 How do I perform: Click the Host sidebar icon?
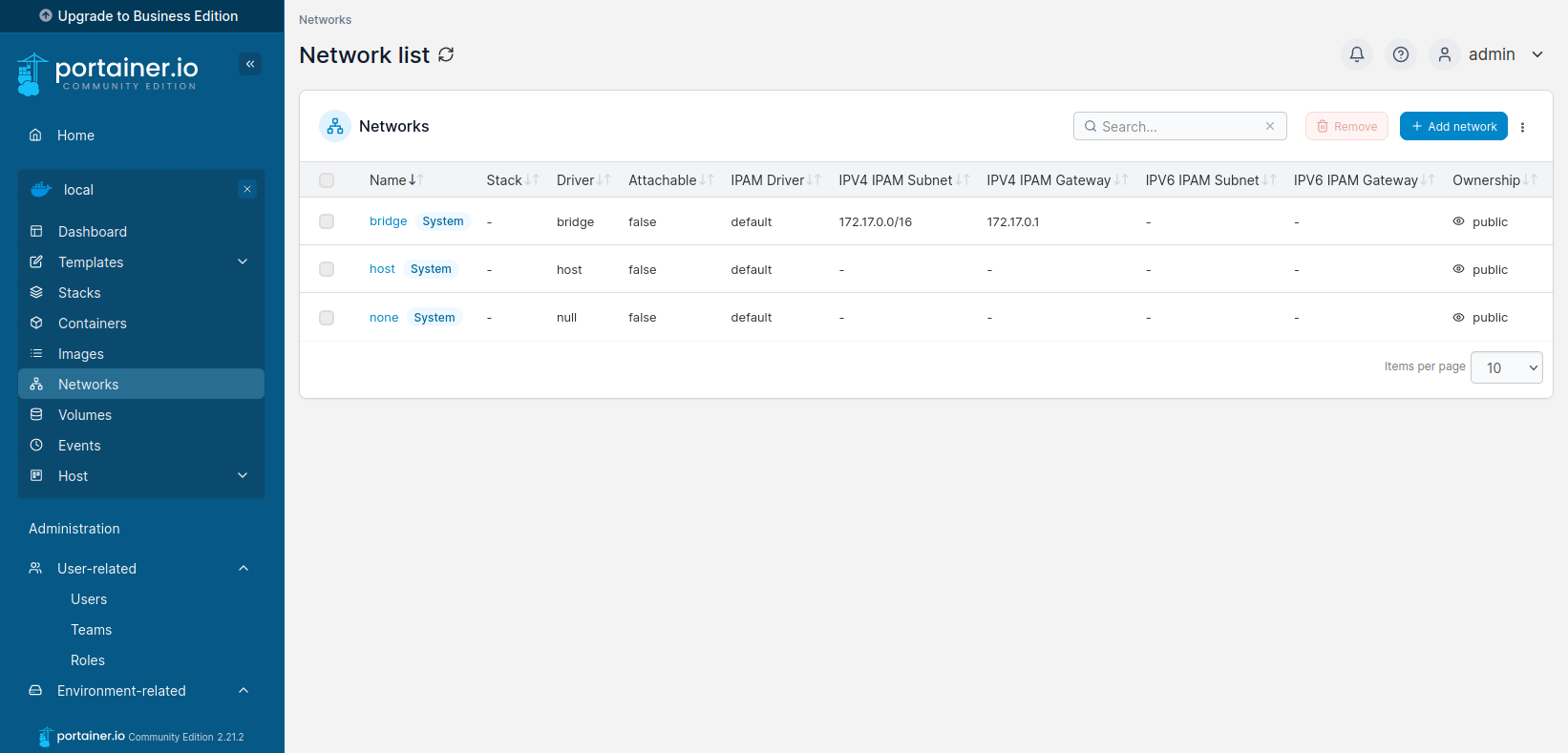click(x=36, y=475)
